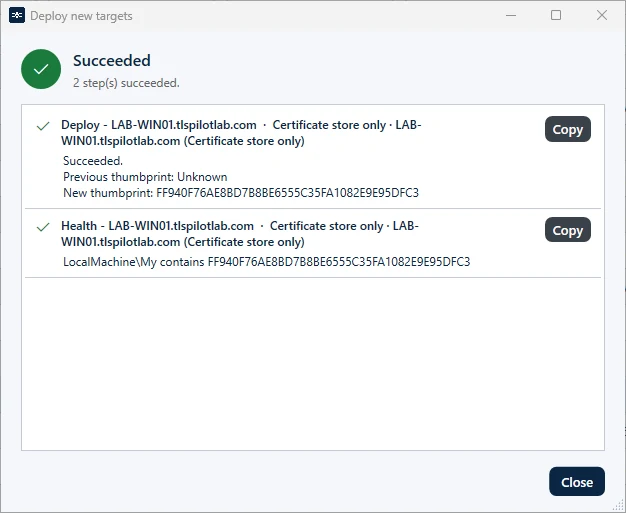Image resolution: width=626 pixels, height=513 pixels.
Task: Copy the Deploy step result
Action: point(568,129)
